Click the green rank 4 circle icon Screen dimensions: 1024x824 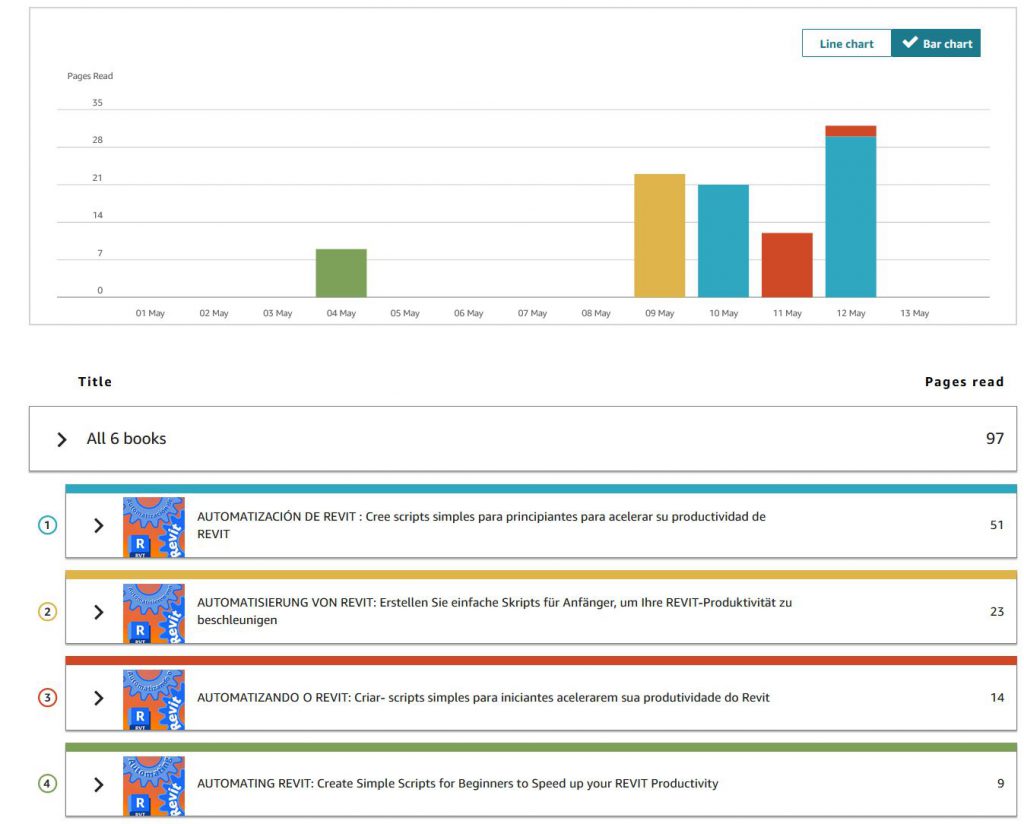(x=47, y=784)
